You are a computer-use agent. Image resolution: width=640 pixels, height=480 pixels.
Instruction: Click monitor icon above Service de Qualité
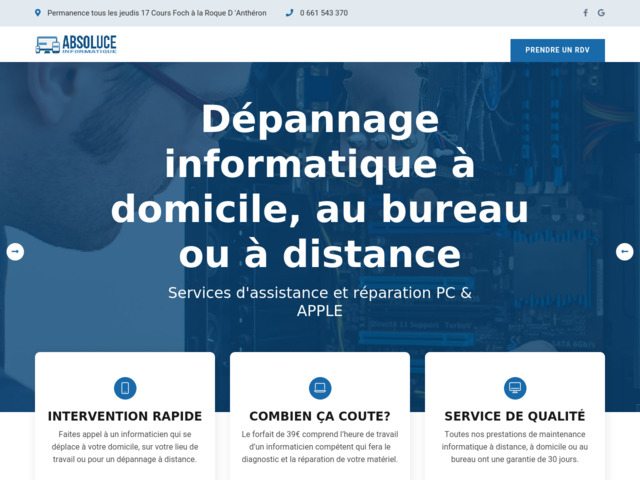coord(515,388)
